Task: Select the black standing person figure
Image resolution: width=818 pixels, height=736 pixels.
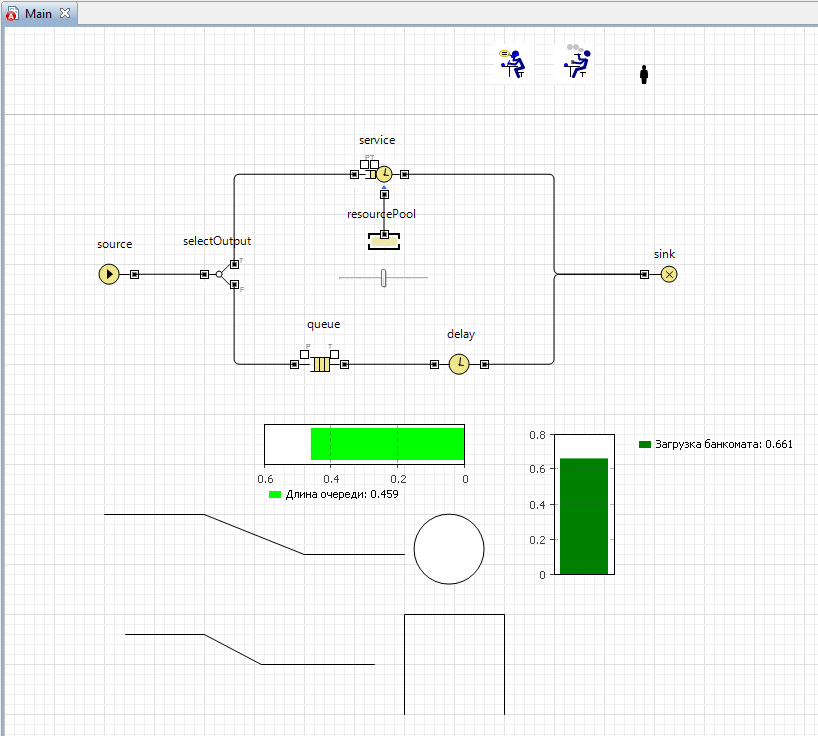Action: [x=644, y=74]
